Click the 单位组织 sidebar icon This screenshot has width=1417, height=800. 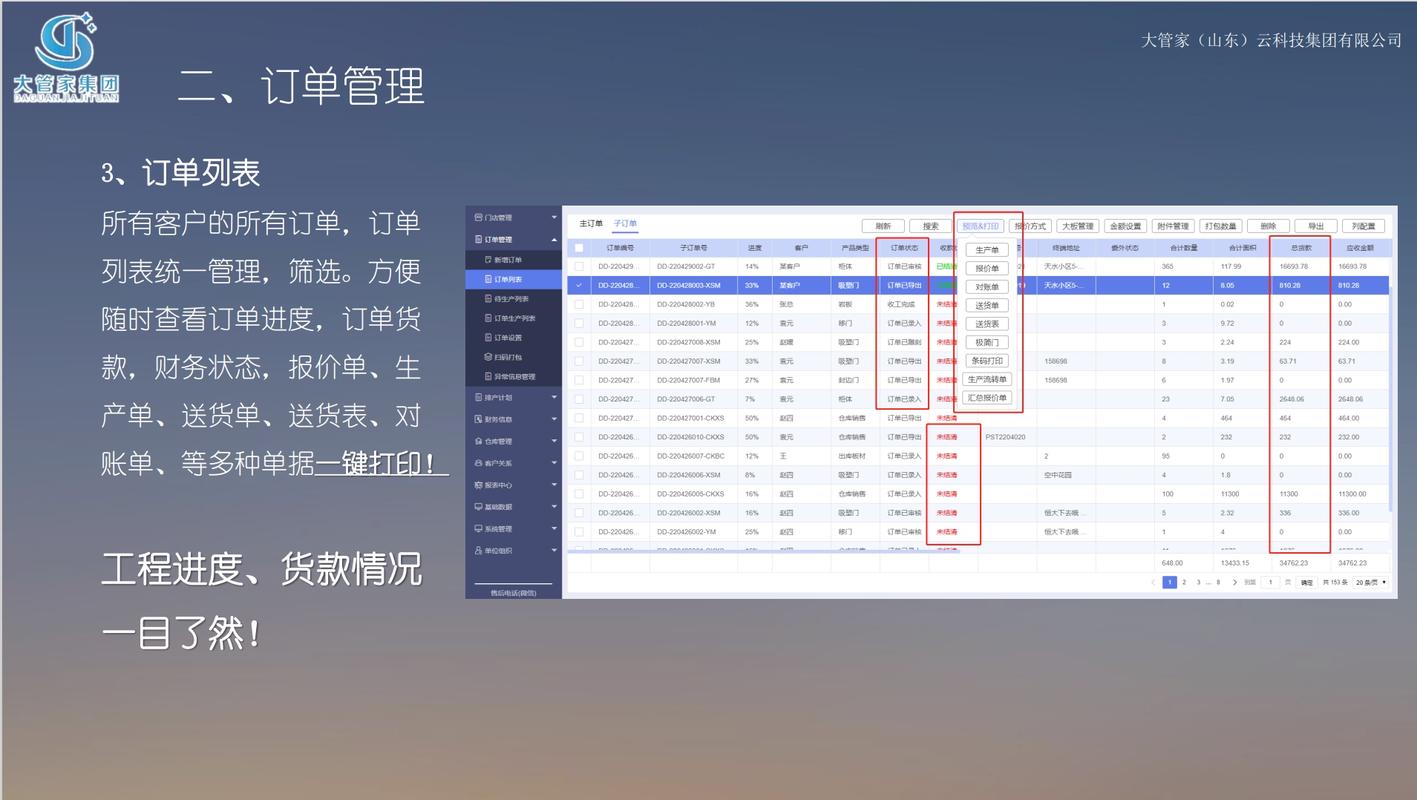point(478,551)
